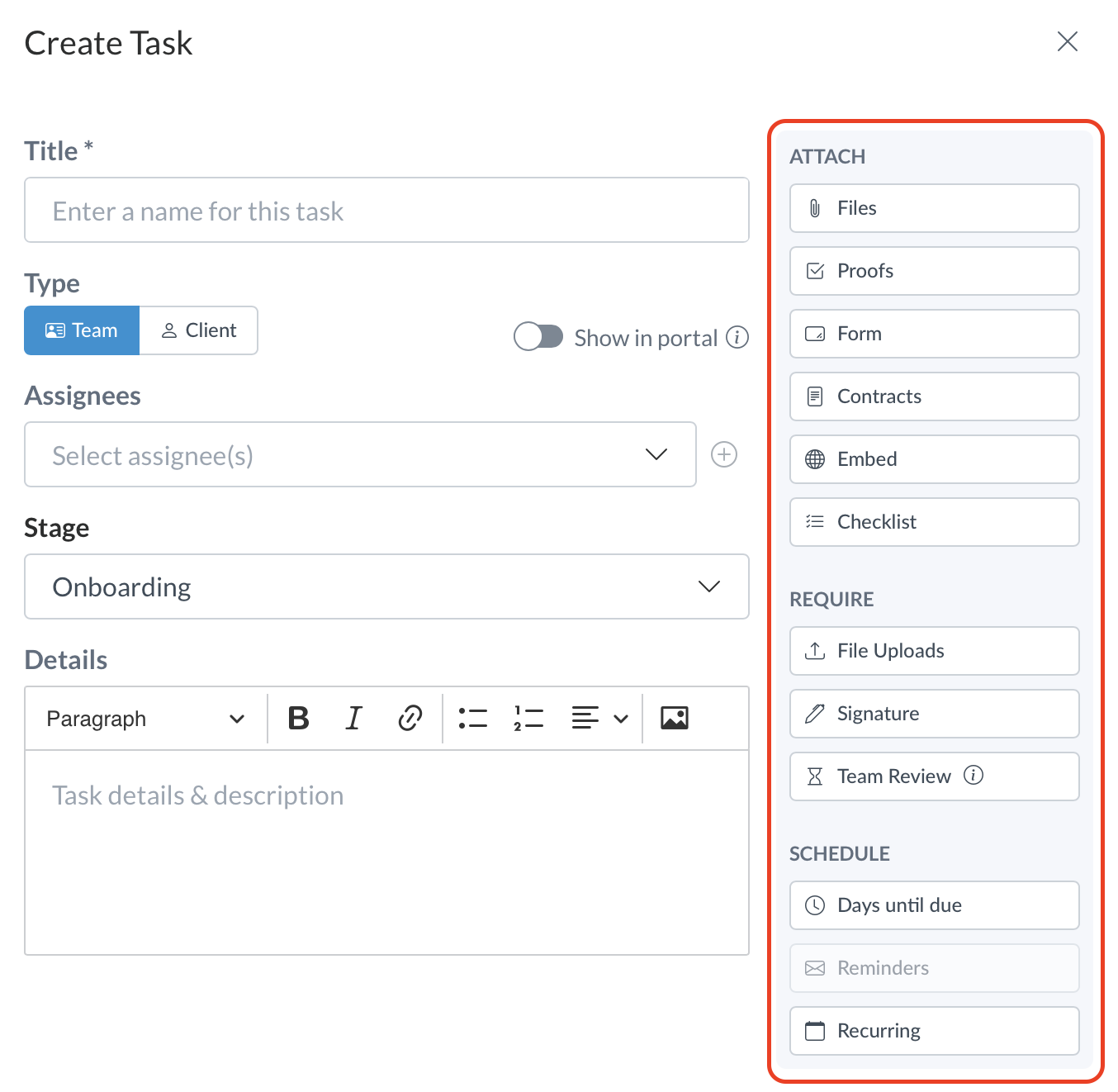1118x1092 pixels.
Task: Click the task Title input field
Action: [x=386, y=211]
